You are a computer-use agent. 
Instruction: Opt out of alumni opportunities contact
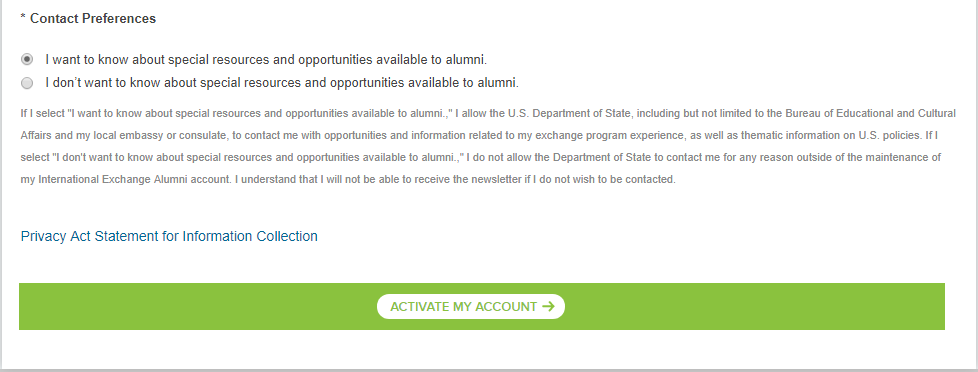pyautogui.click(x=27, y=82)
